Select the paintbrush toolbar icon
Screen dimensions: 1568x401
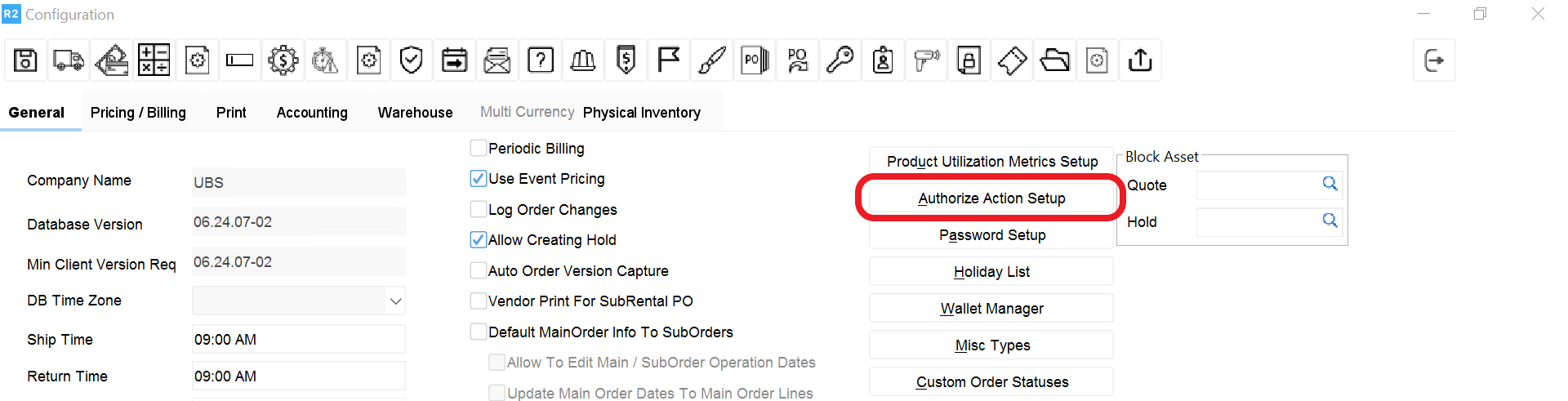pyautogui.click(x=711, y=60)
